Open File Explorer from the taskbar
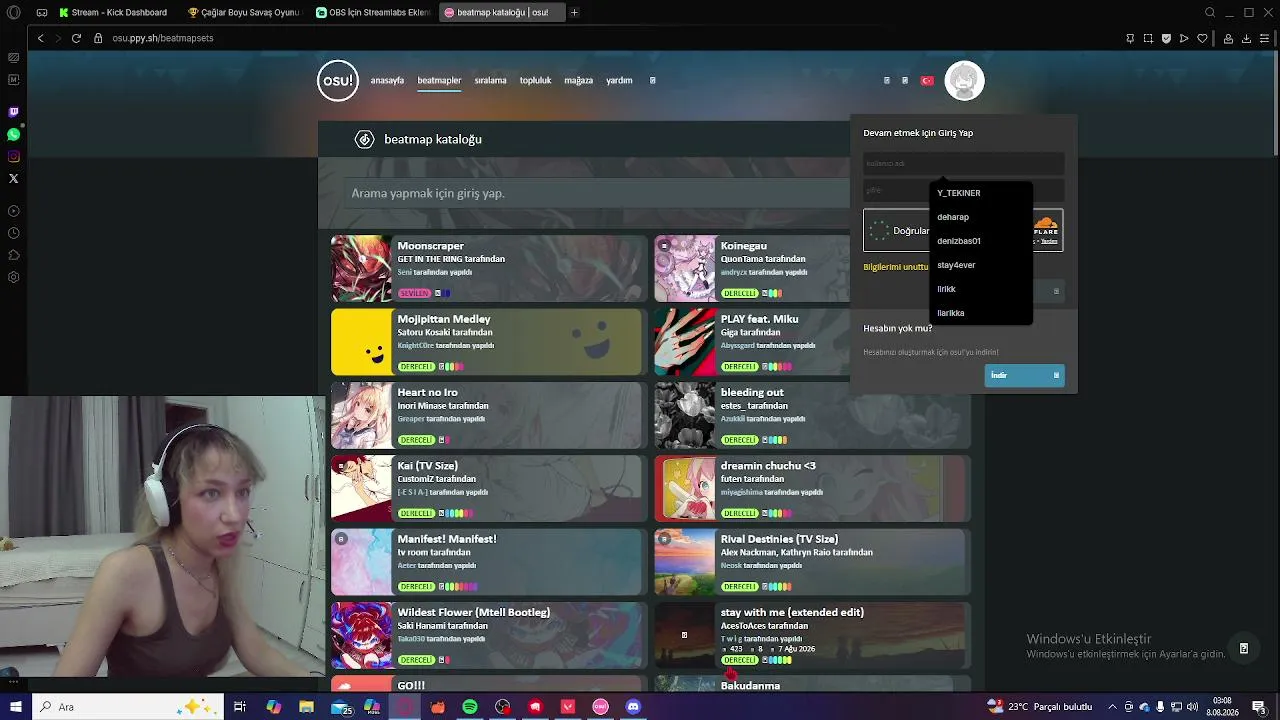The image size is (1280, 720). point(307,707)
